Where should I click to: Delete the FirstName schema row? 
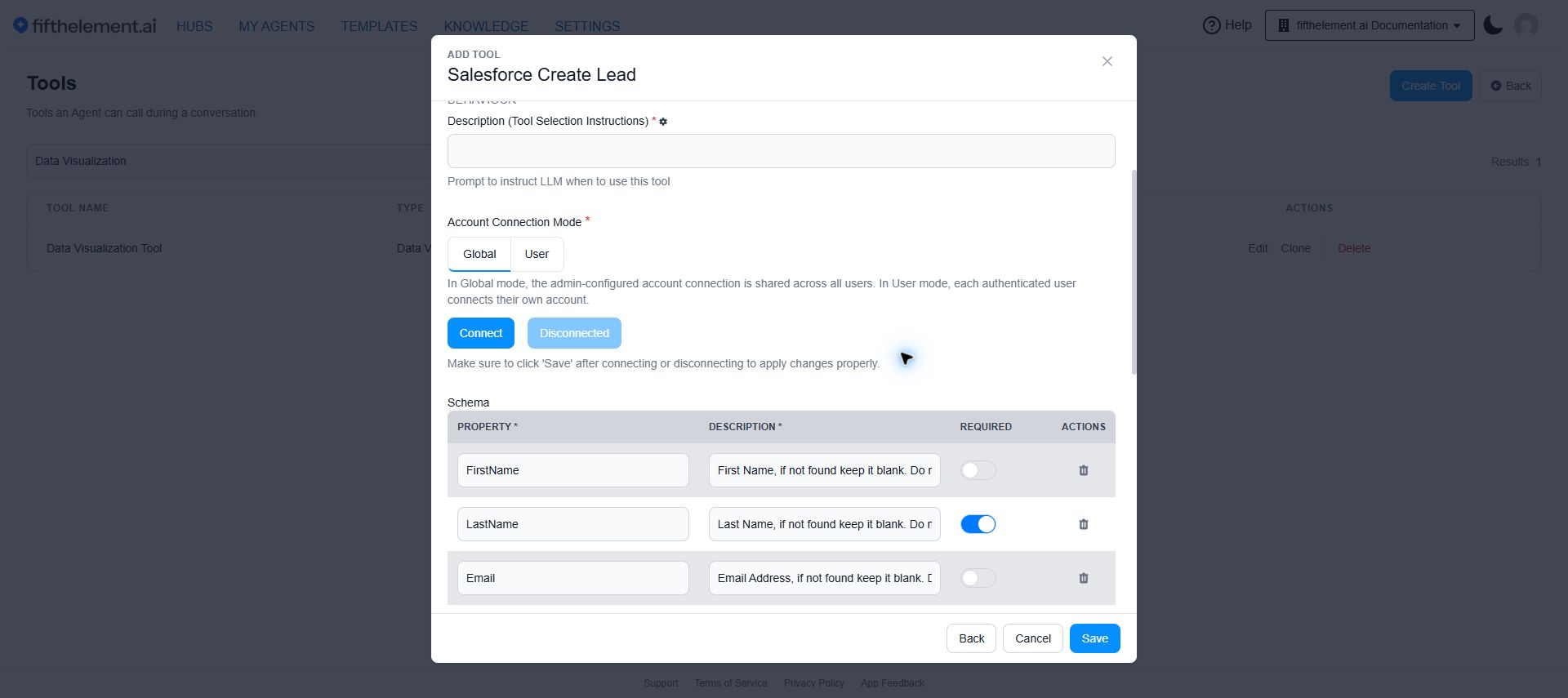[1084, 470]
